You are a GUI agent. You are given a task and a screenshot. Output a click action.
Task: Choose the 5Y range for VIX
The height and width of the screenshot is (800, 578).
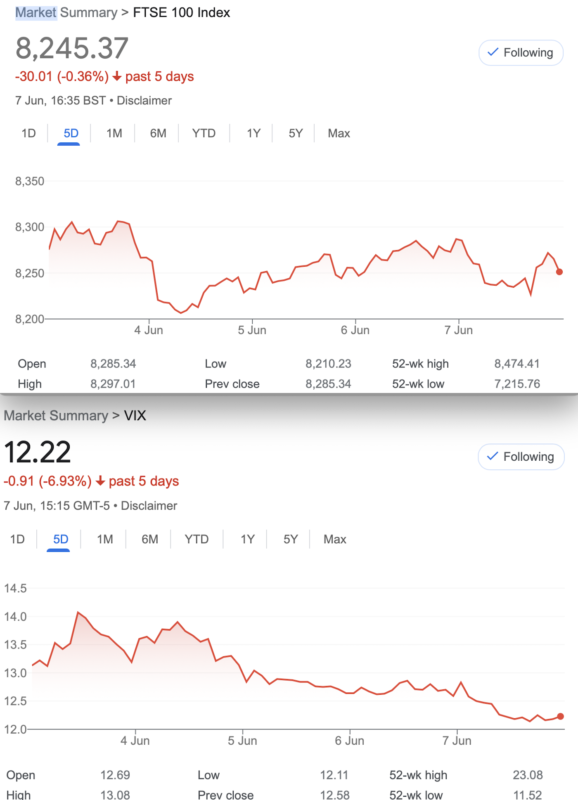291,539
